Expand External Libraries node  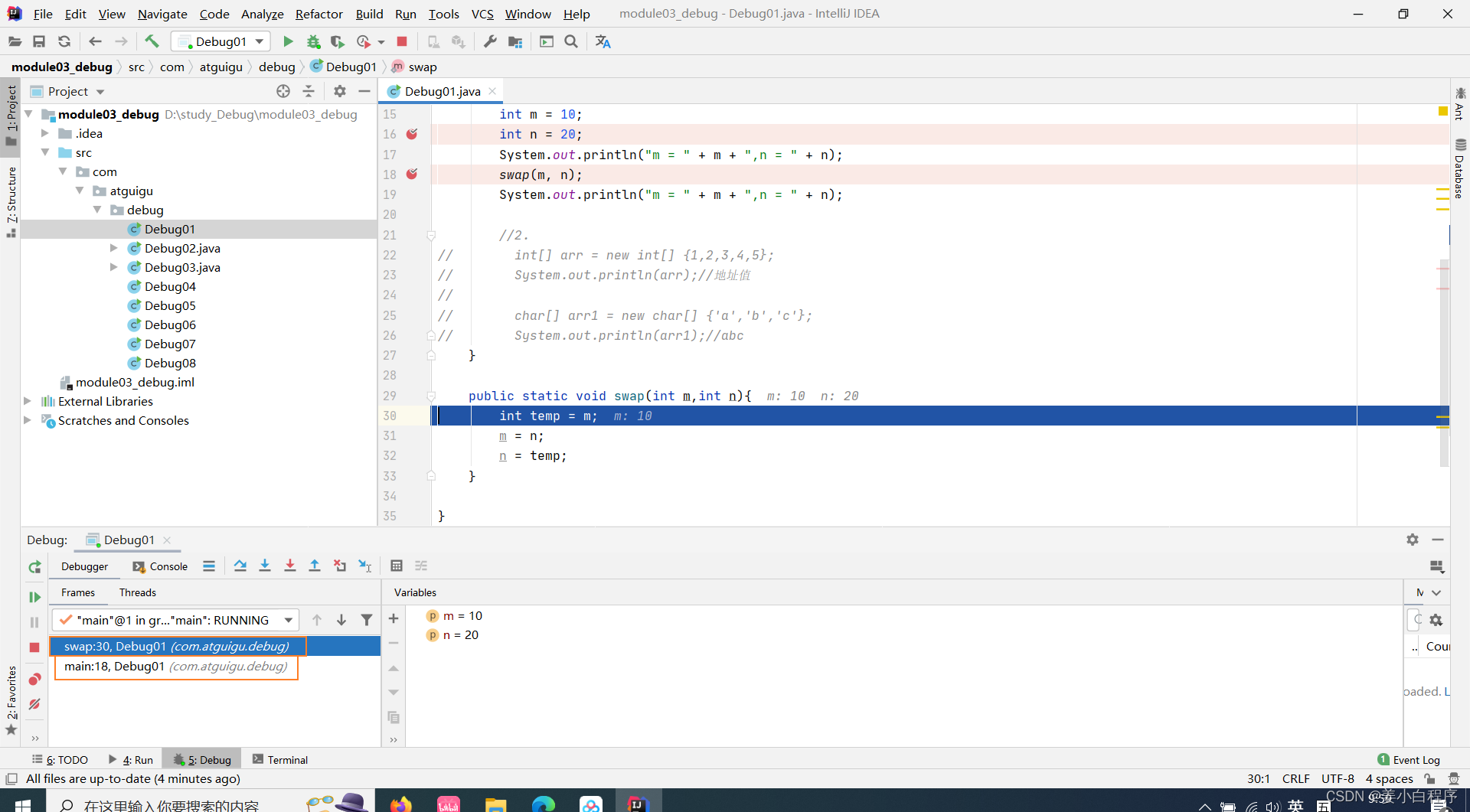pyautogui.click(x=28, y=401)
